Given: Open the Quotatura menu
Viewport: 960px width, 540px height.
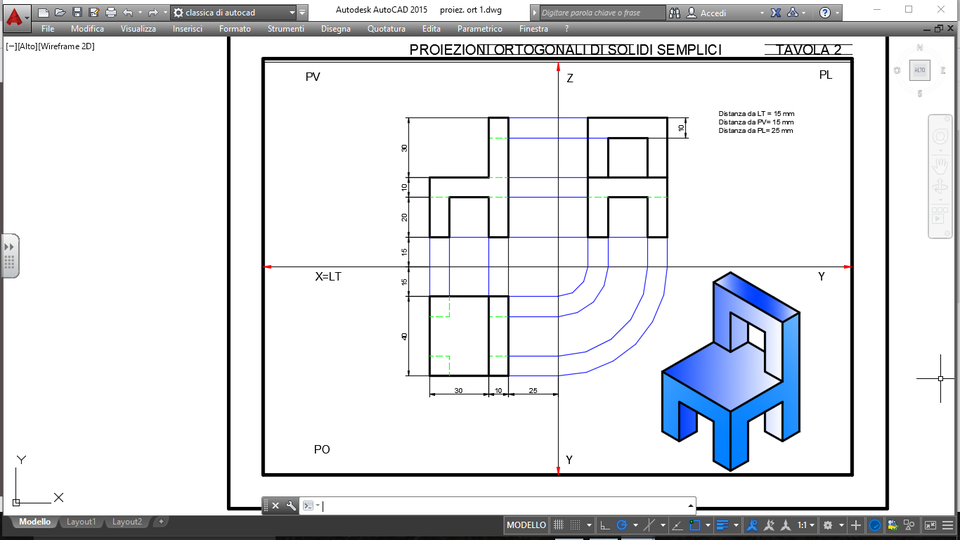Looking at the screenshot, I should tap(386, 29).
